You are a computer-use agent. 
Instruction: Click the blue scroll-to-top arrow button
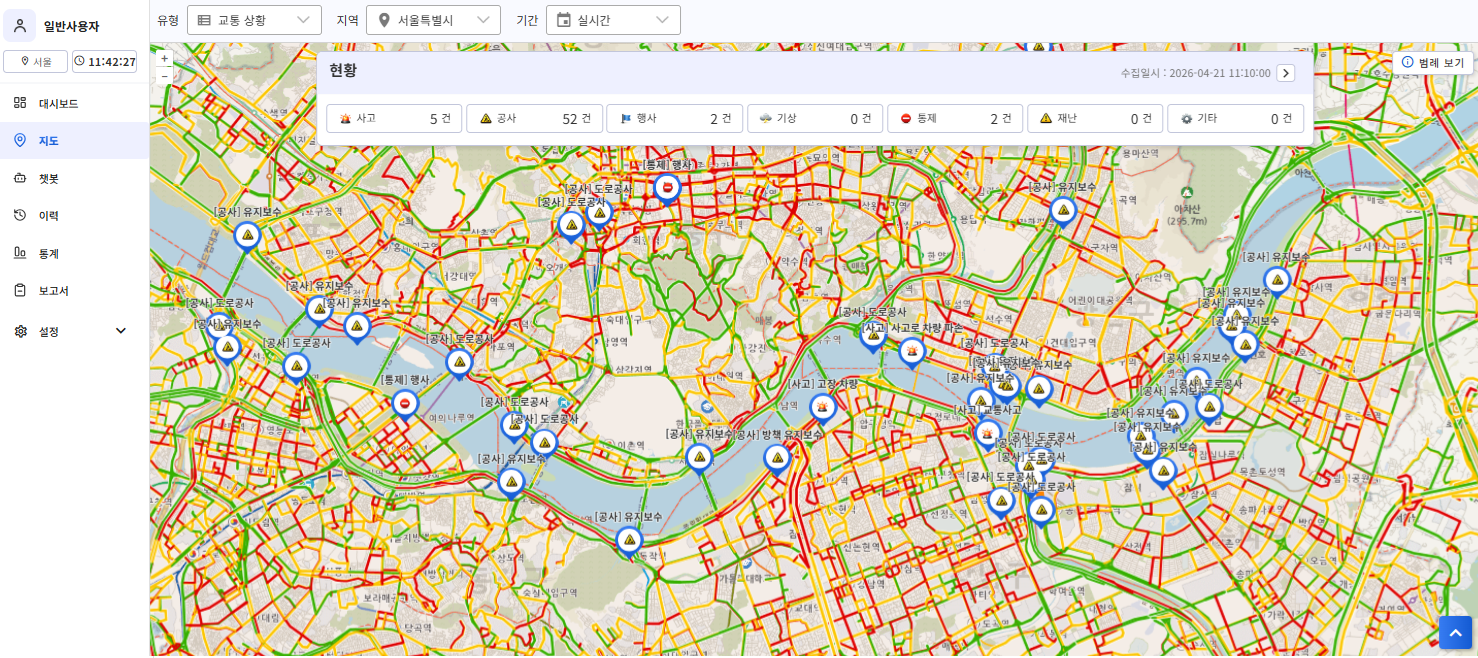click(x=1455, y=633)
